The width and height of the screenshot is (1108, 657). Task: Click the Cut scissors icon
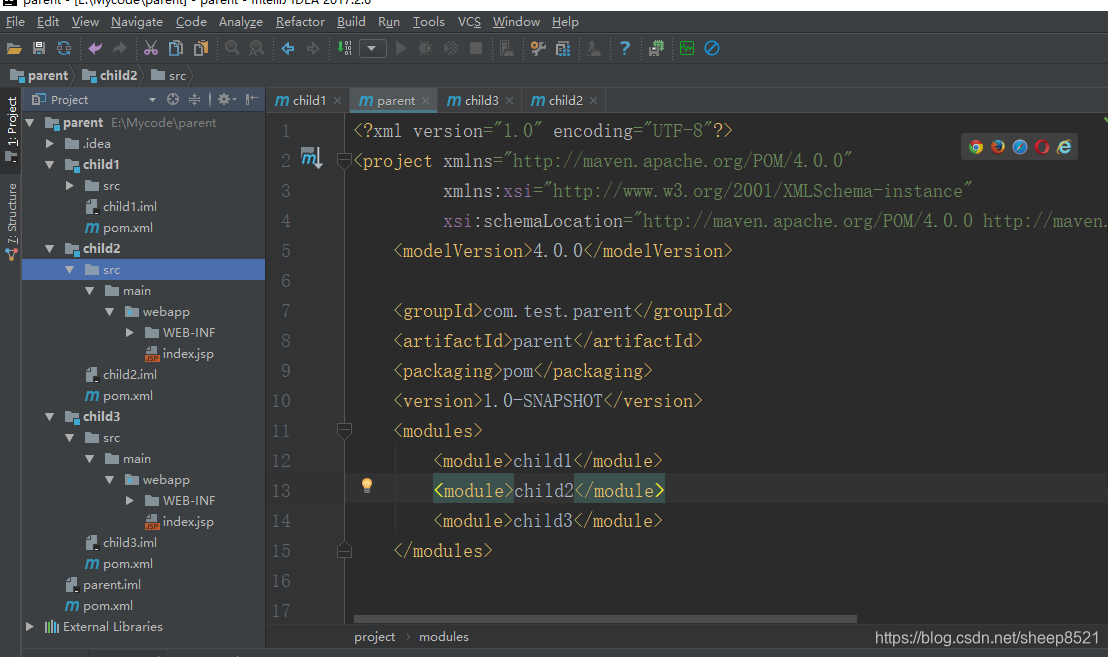[151, 49]
